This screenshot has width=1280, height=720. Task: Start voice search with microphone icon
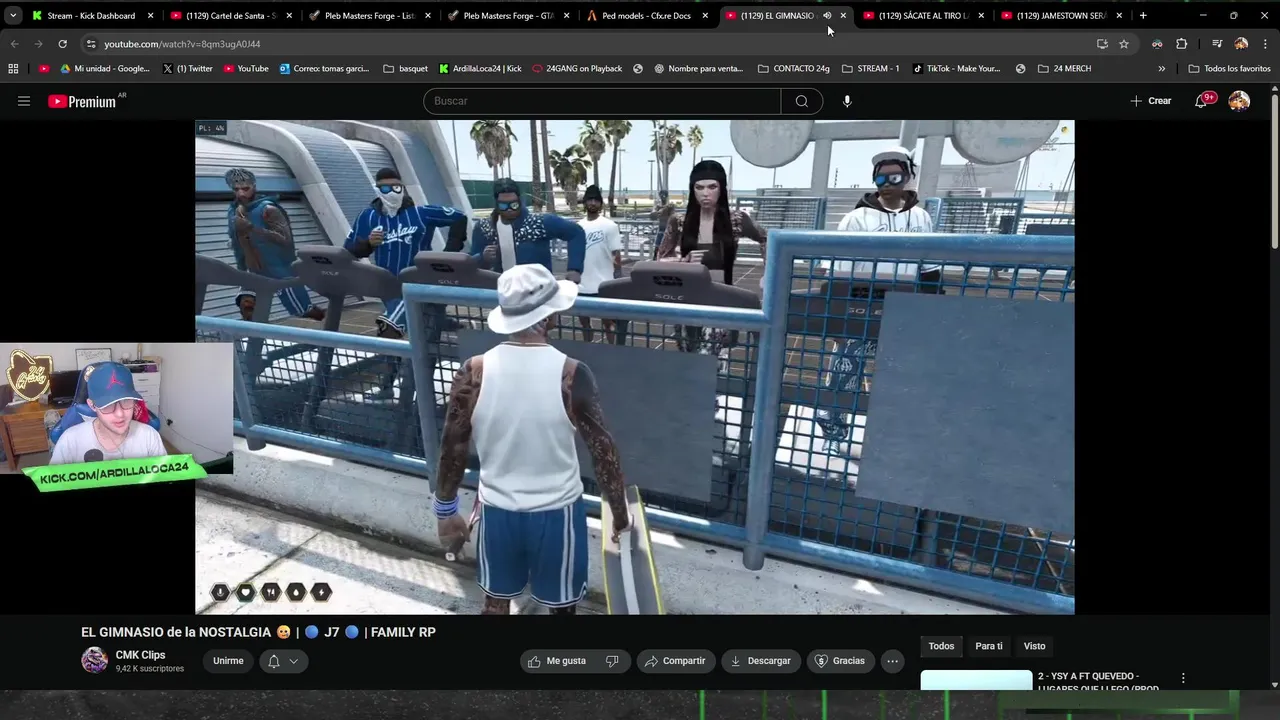tap(847, 101)
